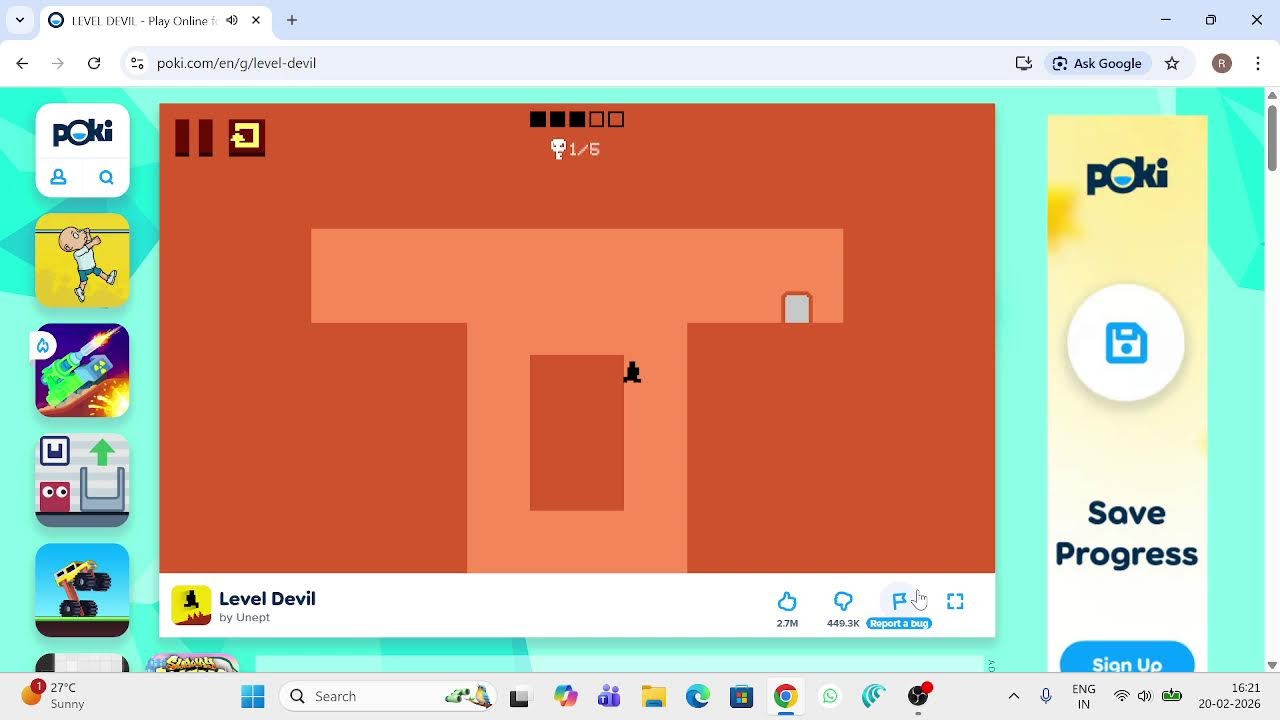Open File Explorer from taskbar
The width and height of the screenshot is (1280, 720).
(x=653, y=696)
